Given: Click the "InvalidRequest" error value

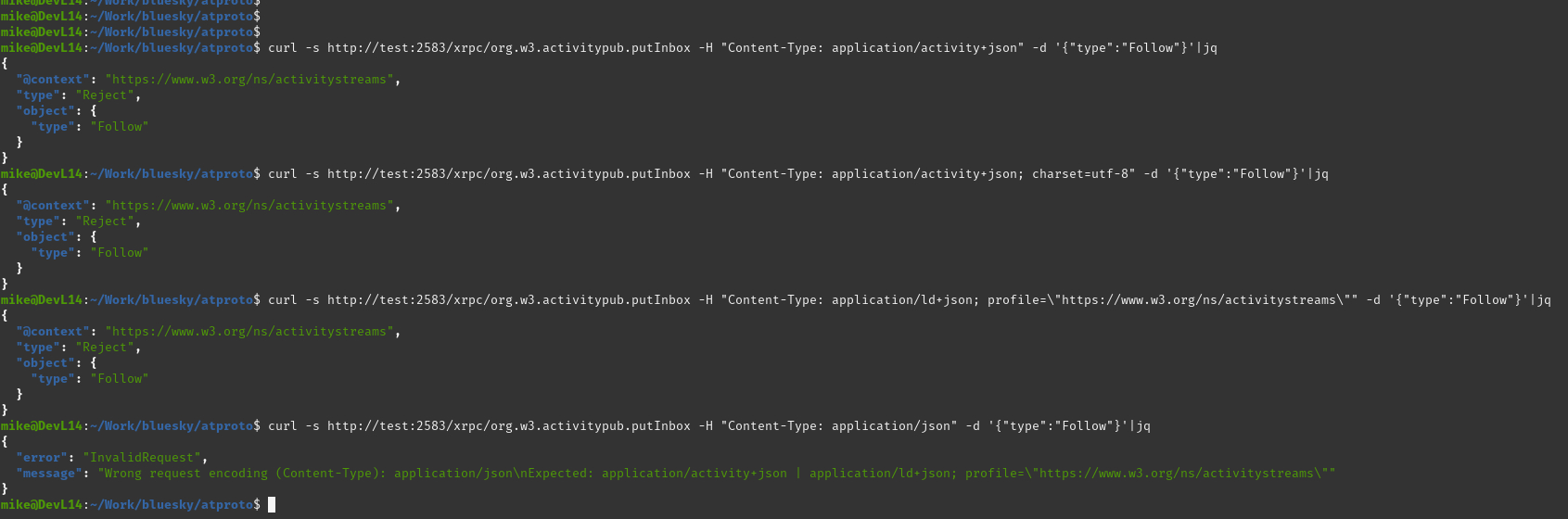Looking at the screenshot, I should click(142, 457).
